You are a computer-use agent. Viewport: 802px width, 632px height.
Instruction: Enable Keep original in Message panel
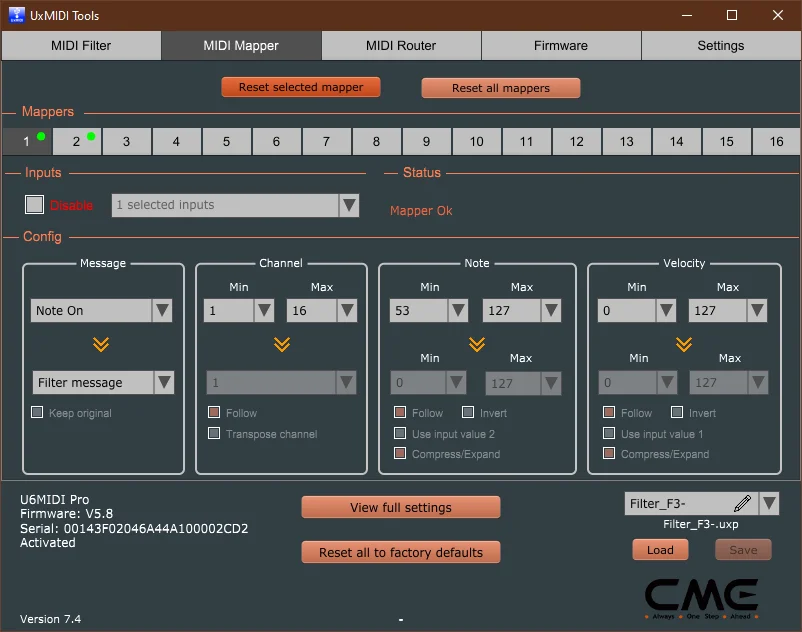point(37,412)
